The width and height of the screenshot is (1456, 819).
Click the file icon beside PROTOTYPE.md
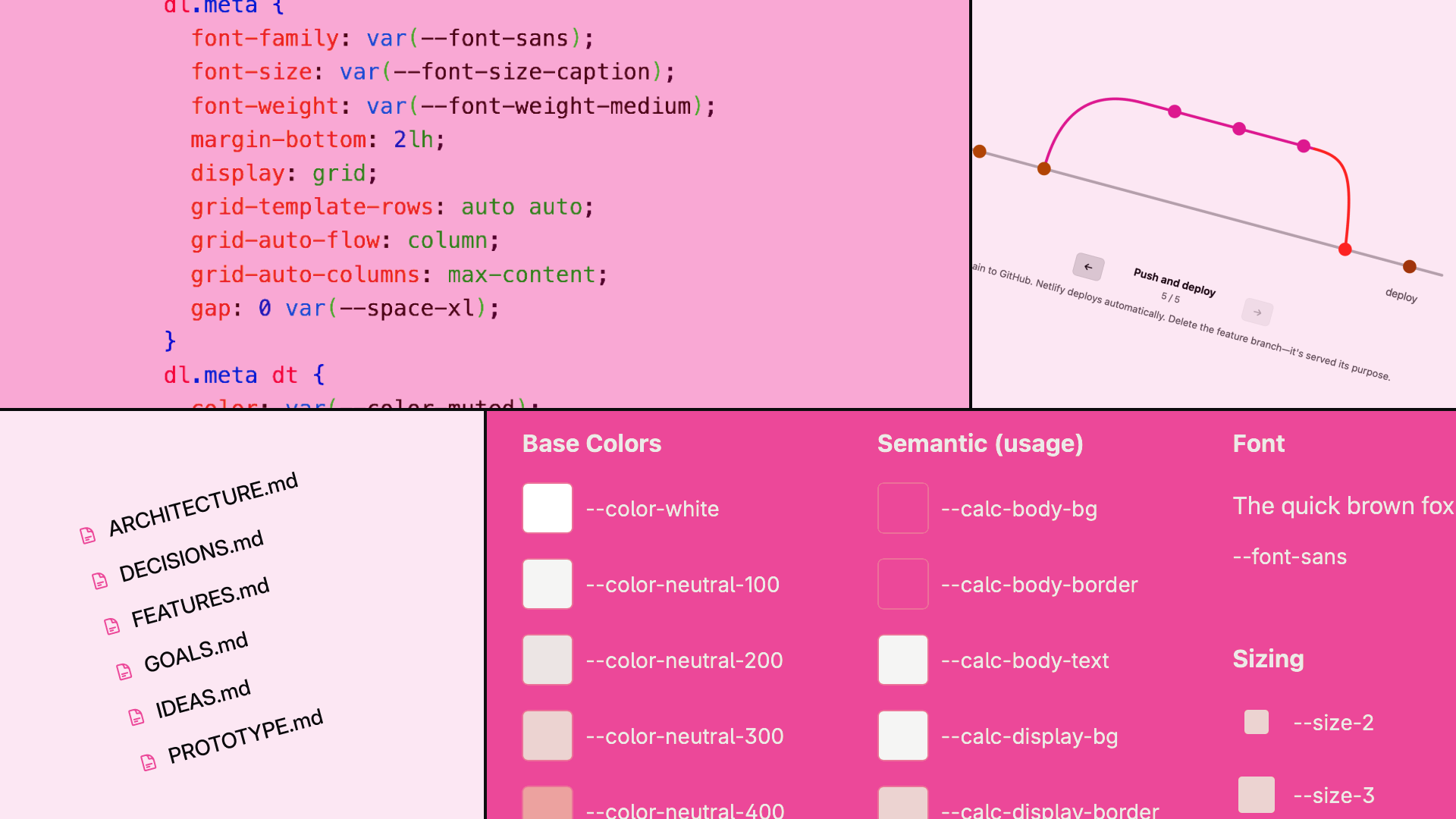(149, 762)
